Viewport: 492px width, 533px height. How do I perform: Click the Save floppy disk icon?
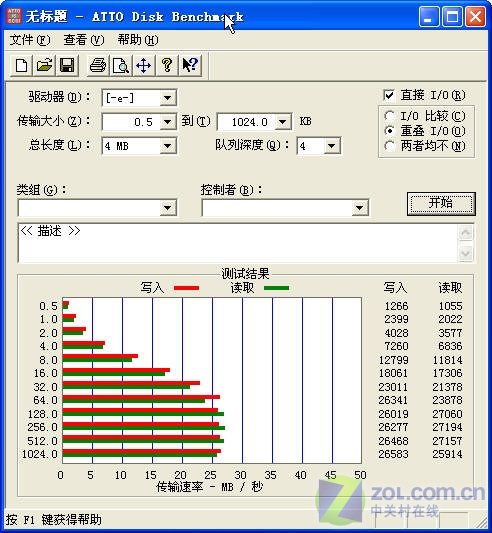coord(67,65)
